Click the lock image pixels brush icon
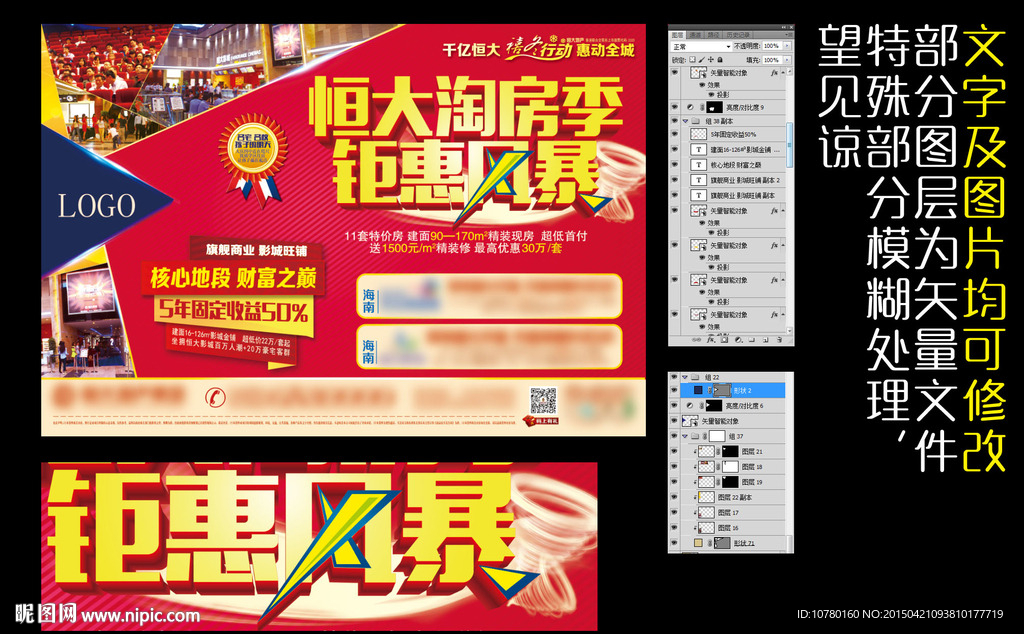Screen dimensions: 1024x634 [701, 60]
